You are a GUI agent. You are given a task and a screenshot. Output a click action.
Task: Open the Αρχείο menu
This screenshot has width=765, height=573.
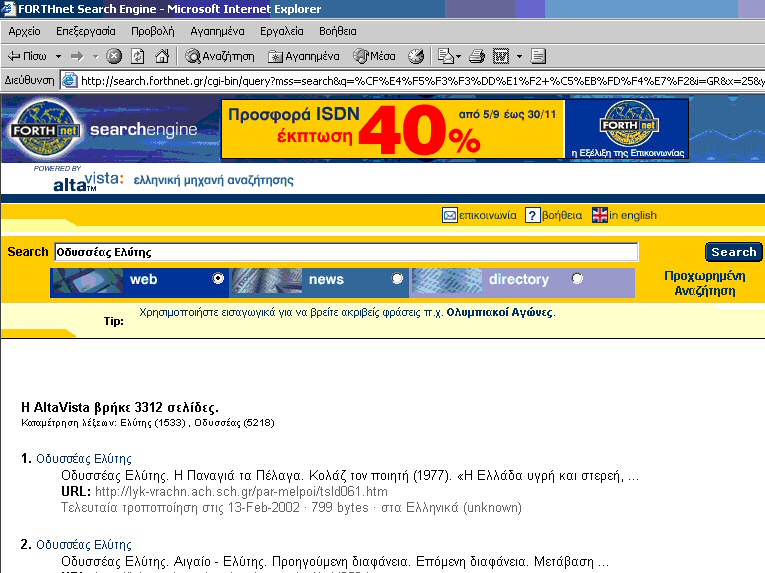(24, 31)
